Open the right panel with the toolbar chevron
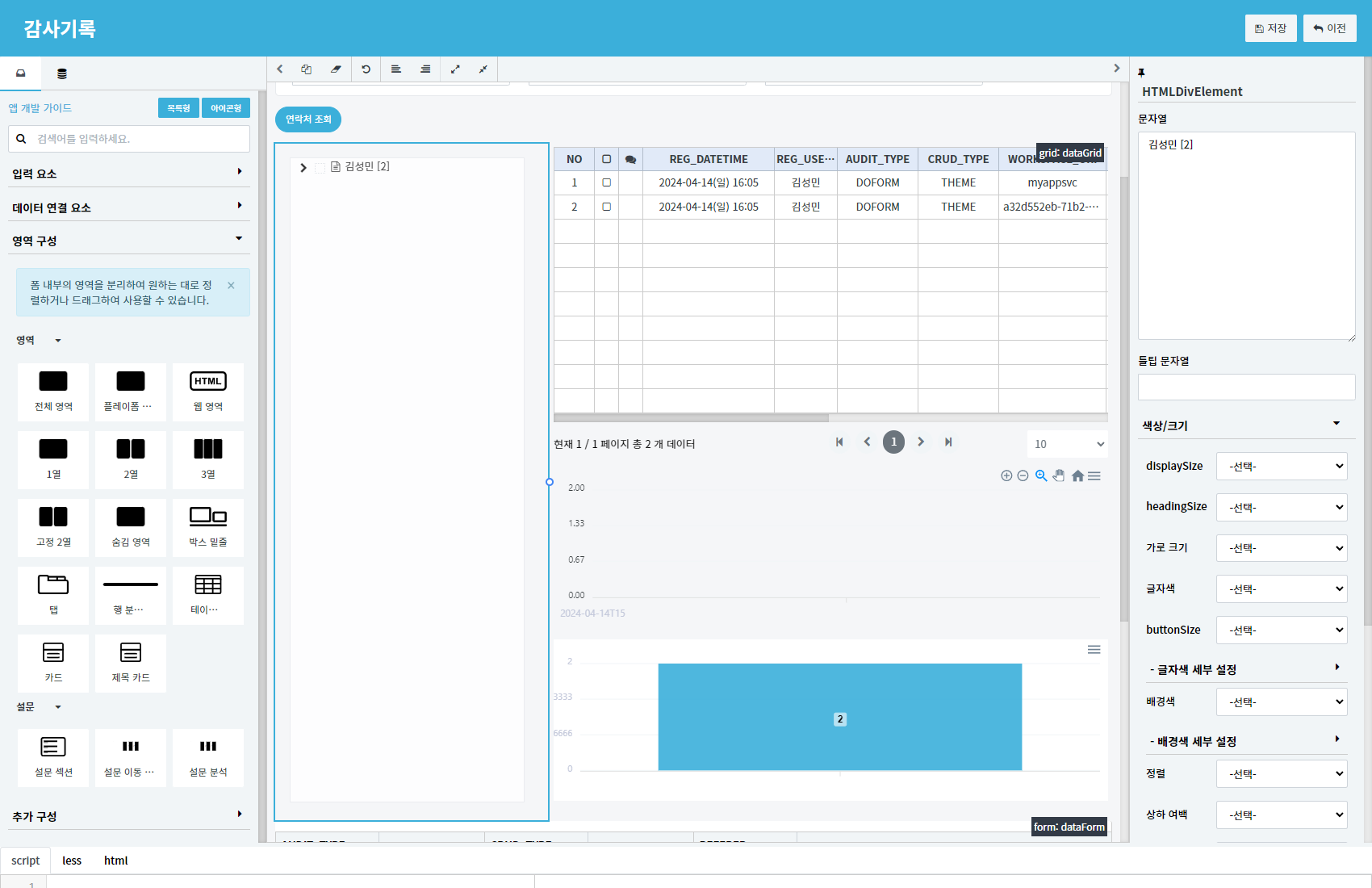The width and height of the screenshot is (1372, 888). coord(1117,69)
